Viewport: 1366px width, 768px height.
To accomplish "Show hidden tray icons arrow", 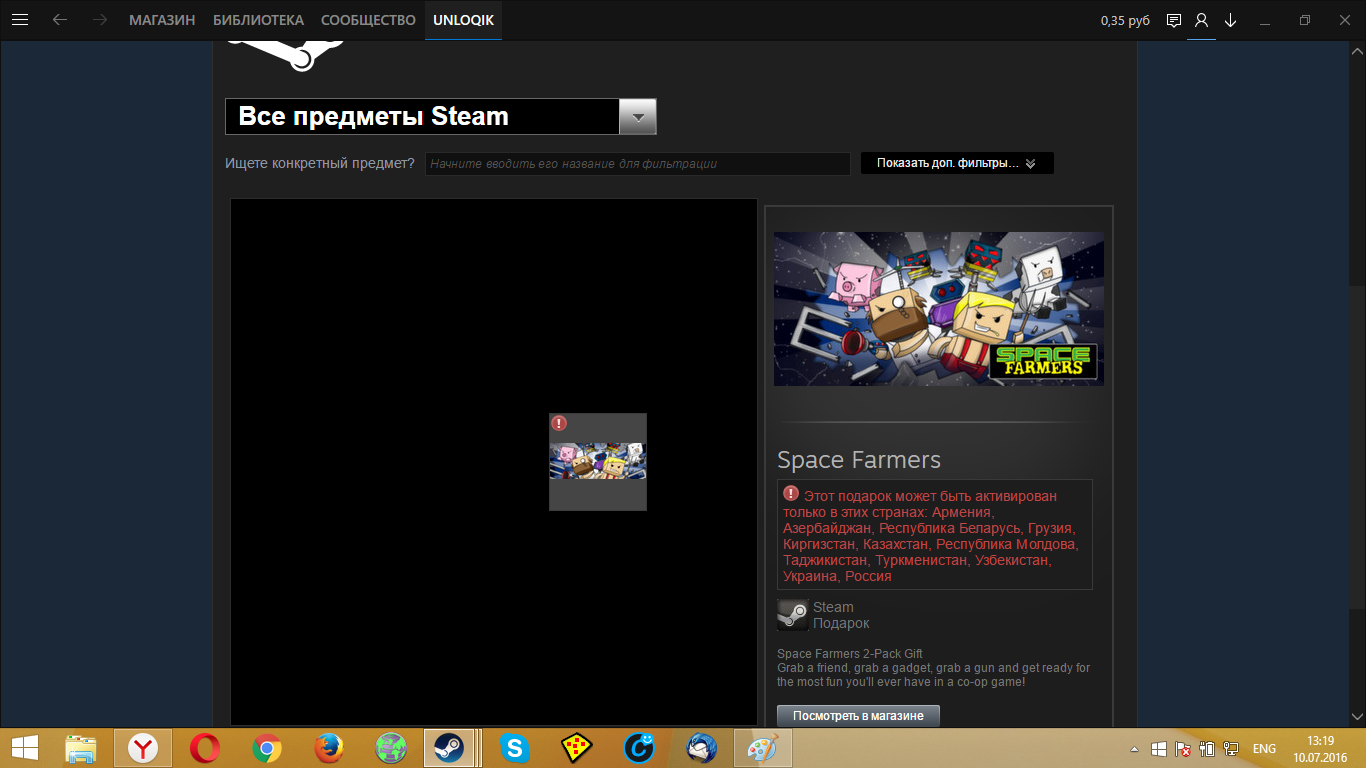I will coord(1134,748).
